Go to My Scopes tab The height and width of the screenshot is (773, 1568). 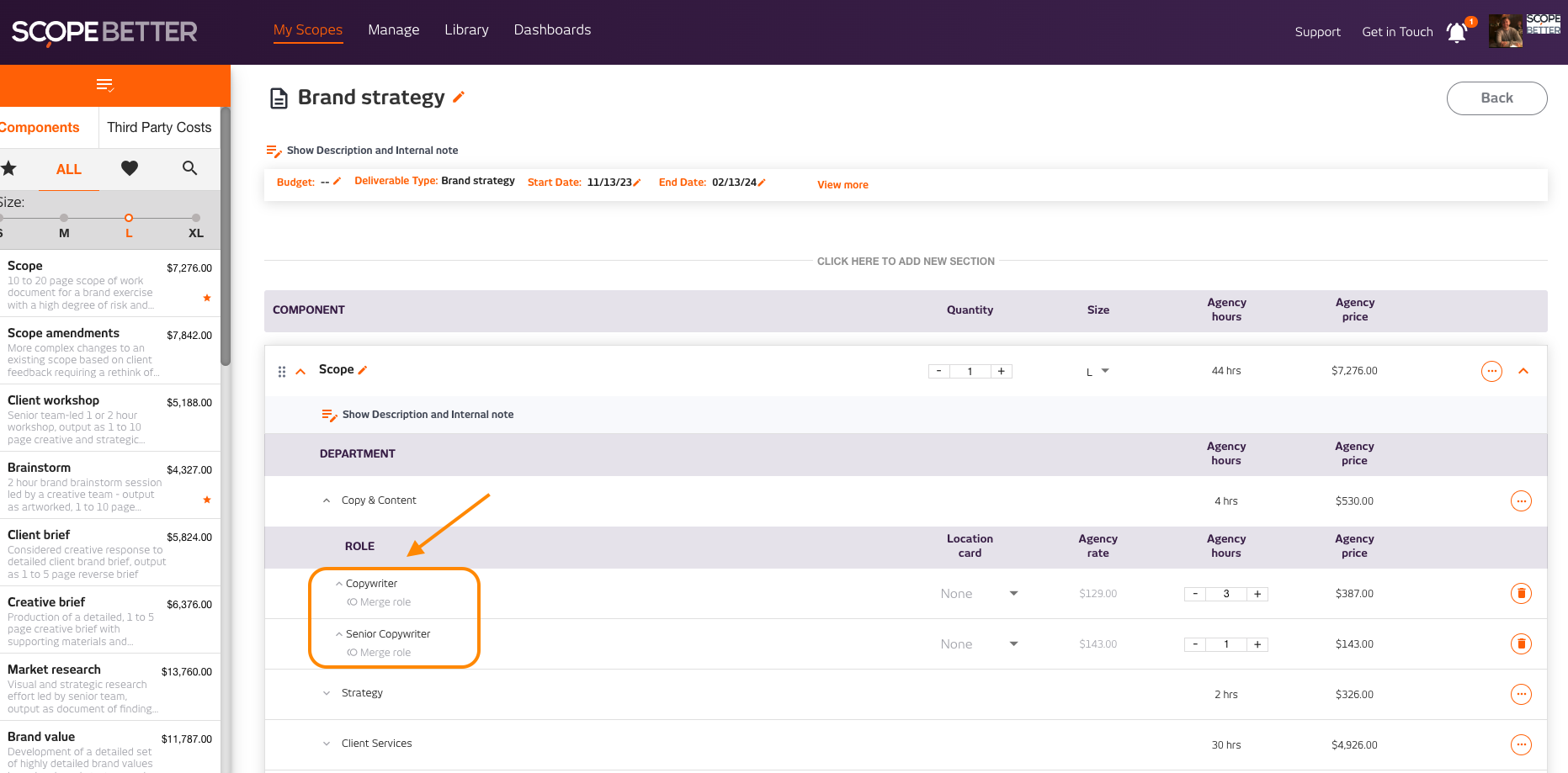(308, 29)
